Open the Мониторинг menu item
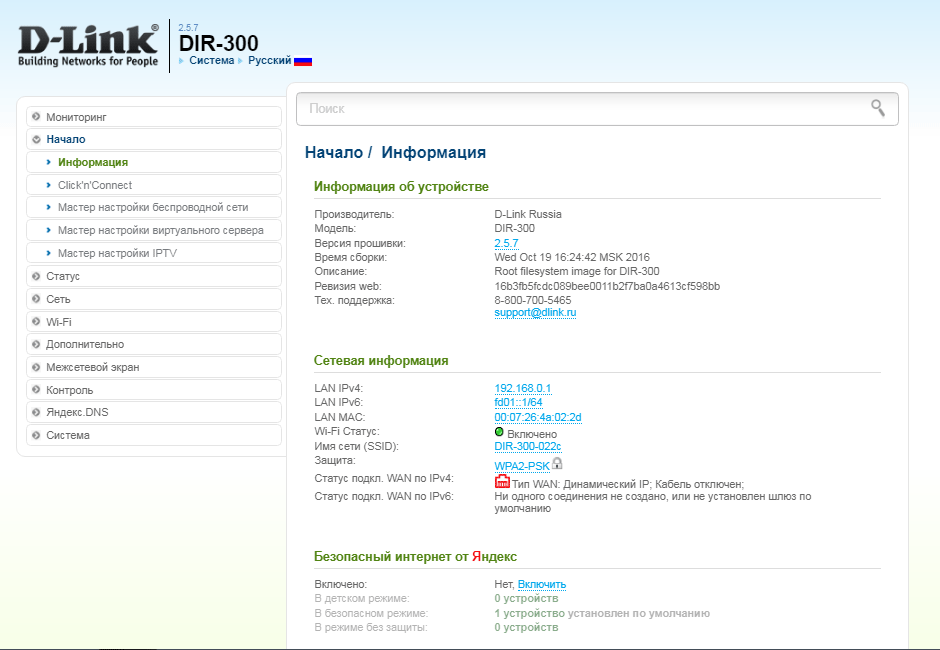Image resolution: width=940 pixels, height=650 pixels. pyautogui.click(x=154, y=117)
